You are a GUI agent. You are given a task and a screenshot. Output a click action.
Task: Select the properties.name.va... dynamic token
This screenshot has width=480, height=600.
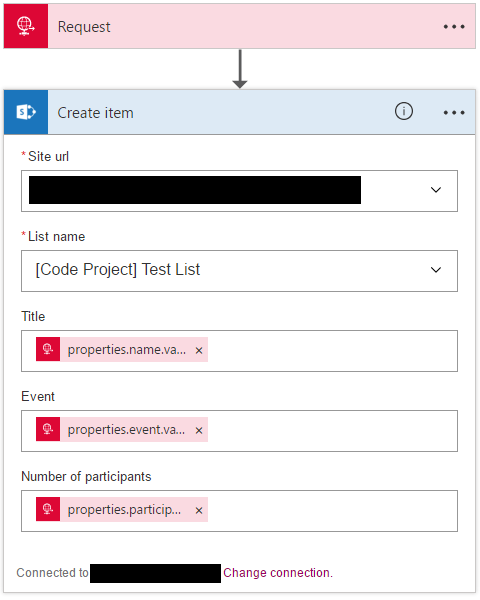[x=122, y=349]
